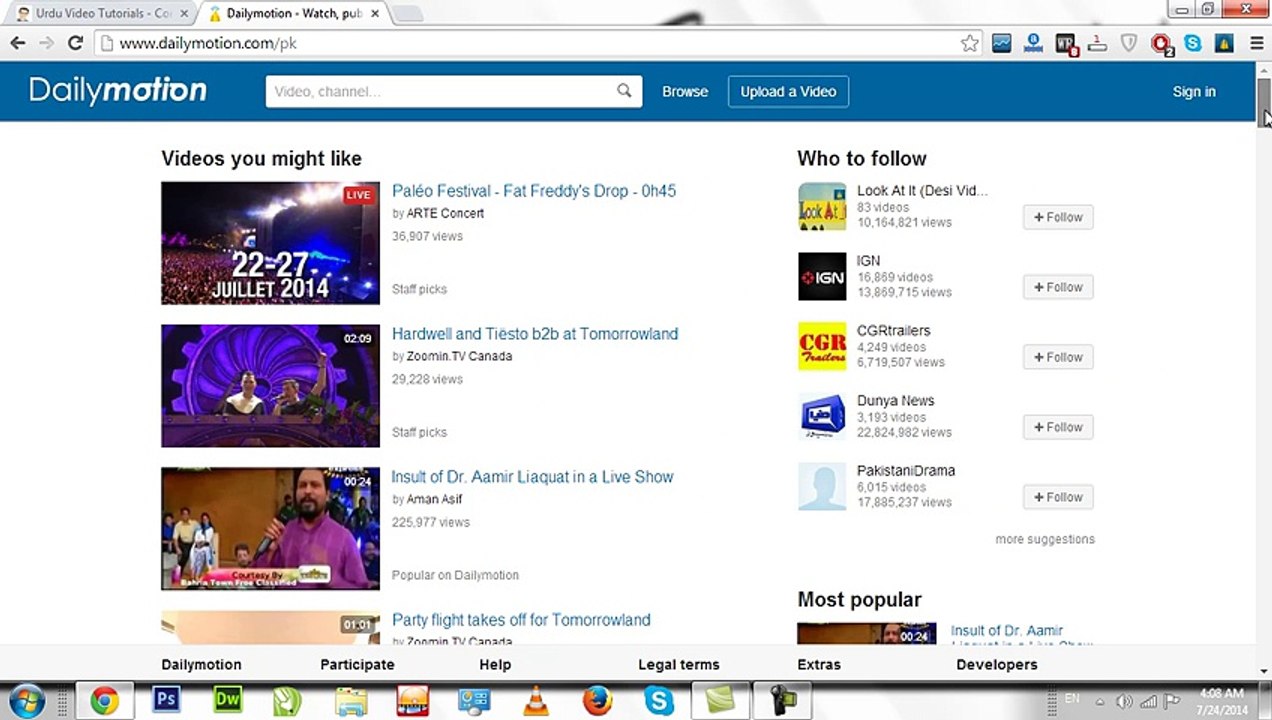
Task: Open the PakistaniDrama channel avatar
Action: click(822, 487)
